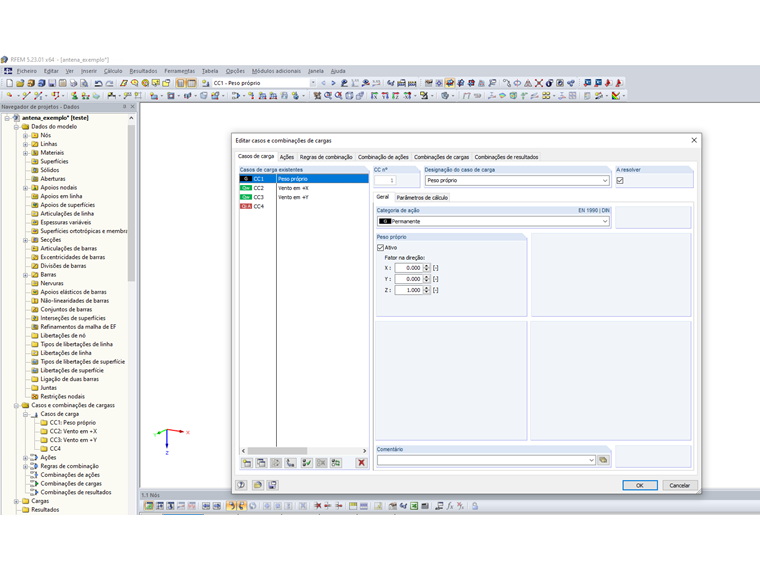Screen dimensions: 760x570
Task: Click the results color scale icon
Action: pos(616,96)
